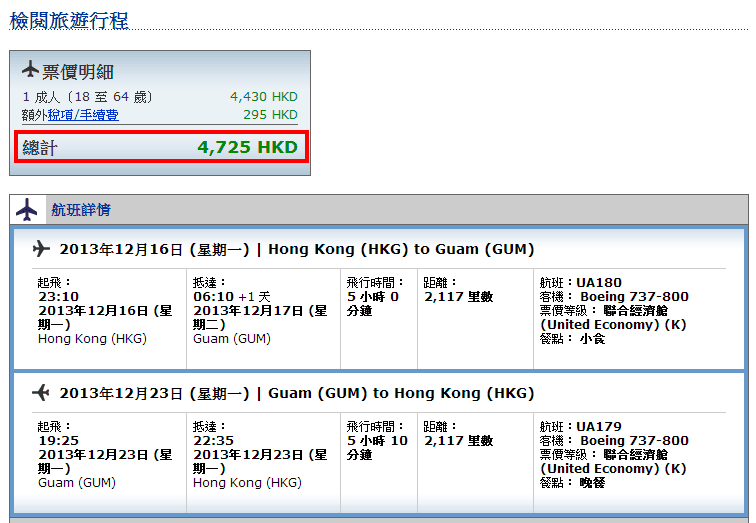
Task: Click the airplane icon next to 2013年12月23日 header
Action: click(41, 392)
